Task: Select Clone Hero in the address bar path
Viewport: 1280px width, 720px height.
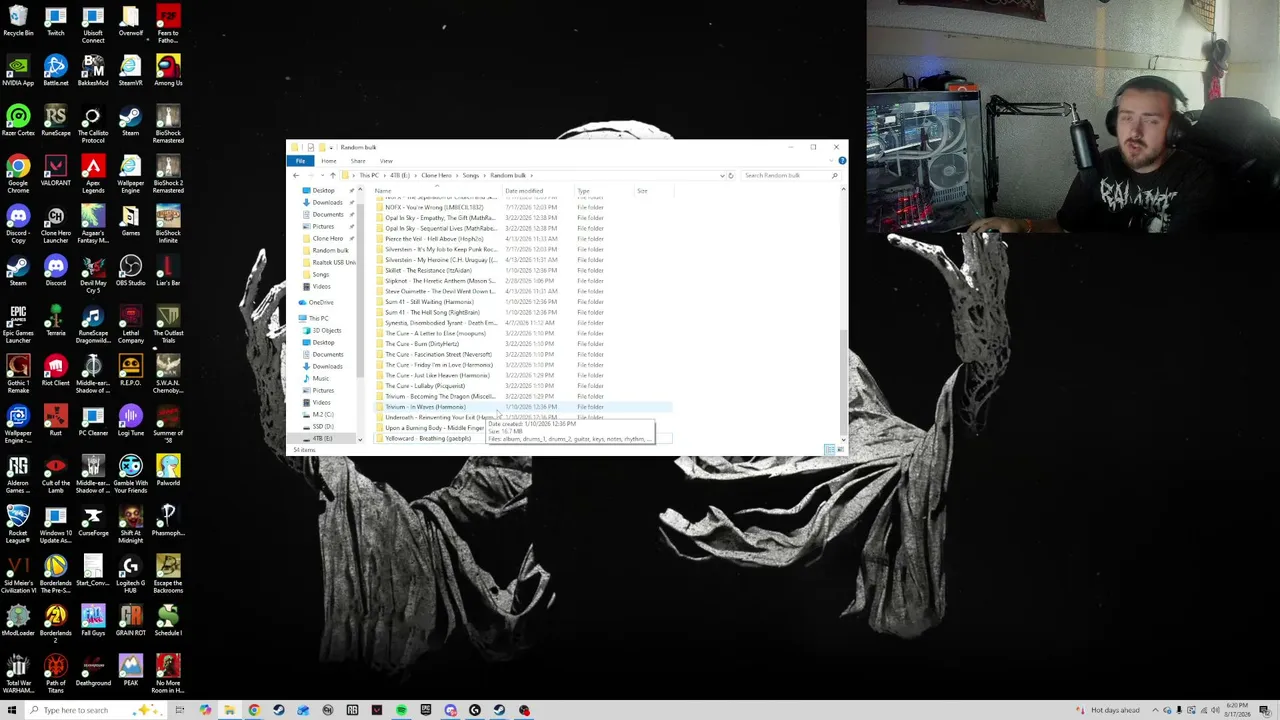Action: [x=436, y=175]
